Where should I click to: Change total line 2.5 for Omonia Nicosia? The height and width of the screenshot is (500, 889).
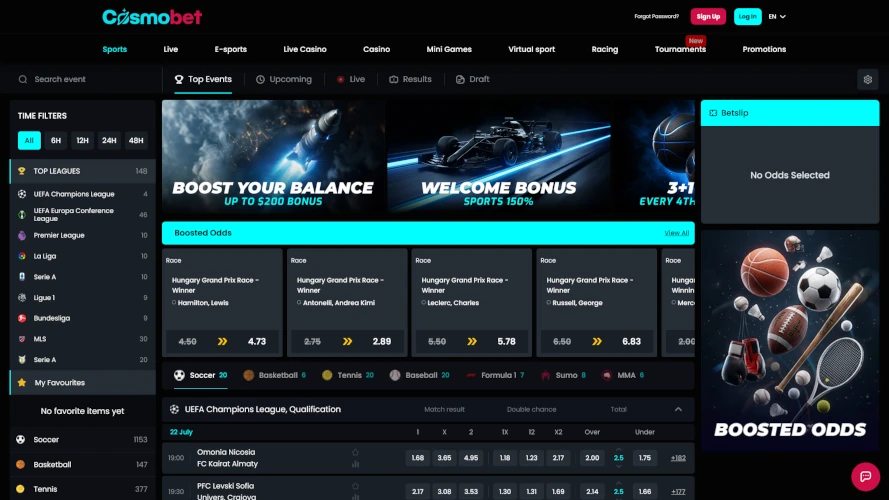[619, 458]
